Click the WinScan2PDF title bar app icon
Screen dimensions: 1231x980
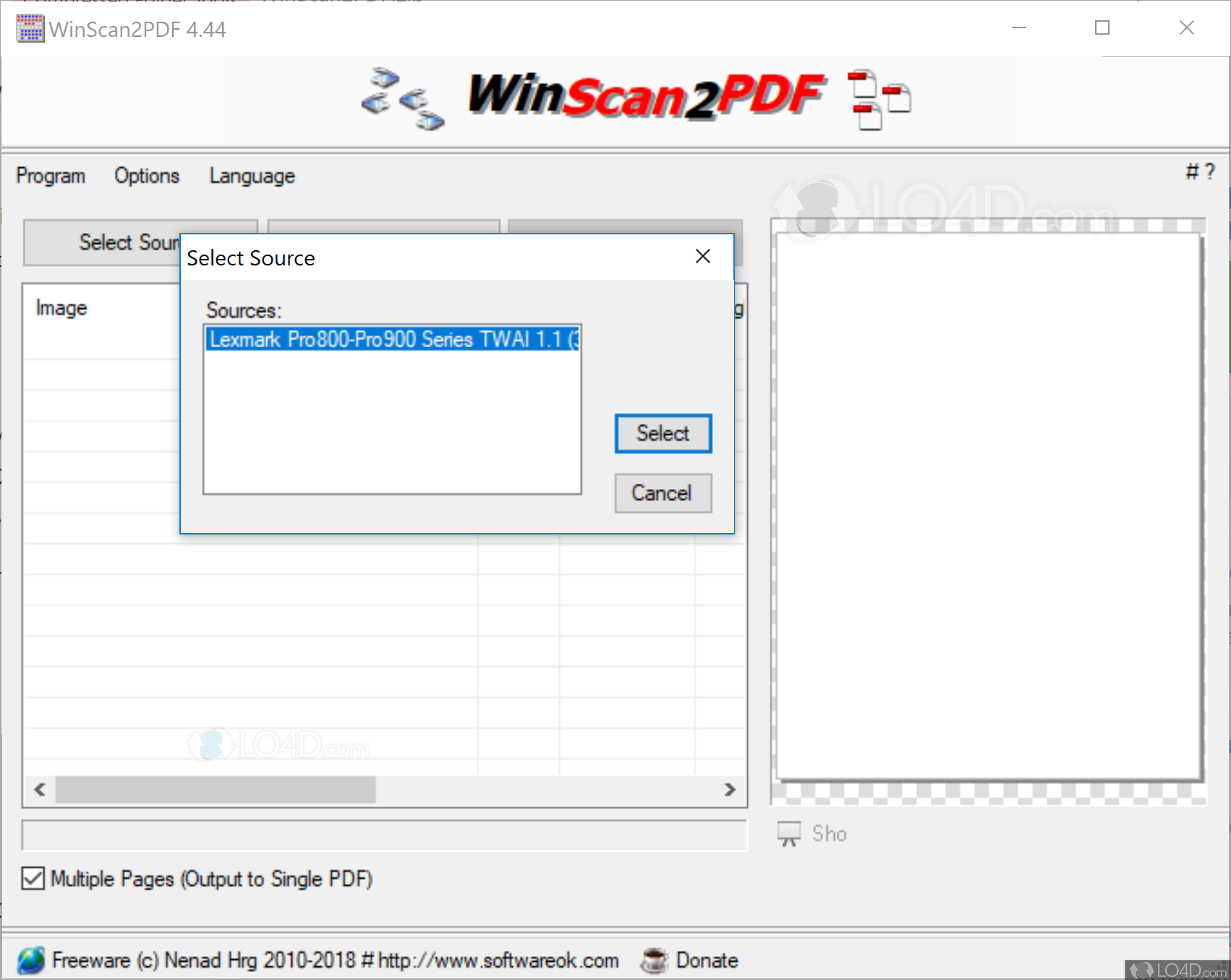click(x=30, y=29)
